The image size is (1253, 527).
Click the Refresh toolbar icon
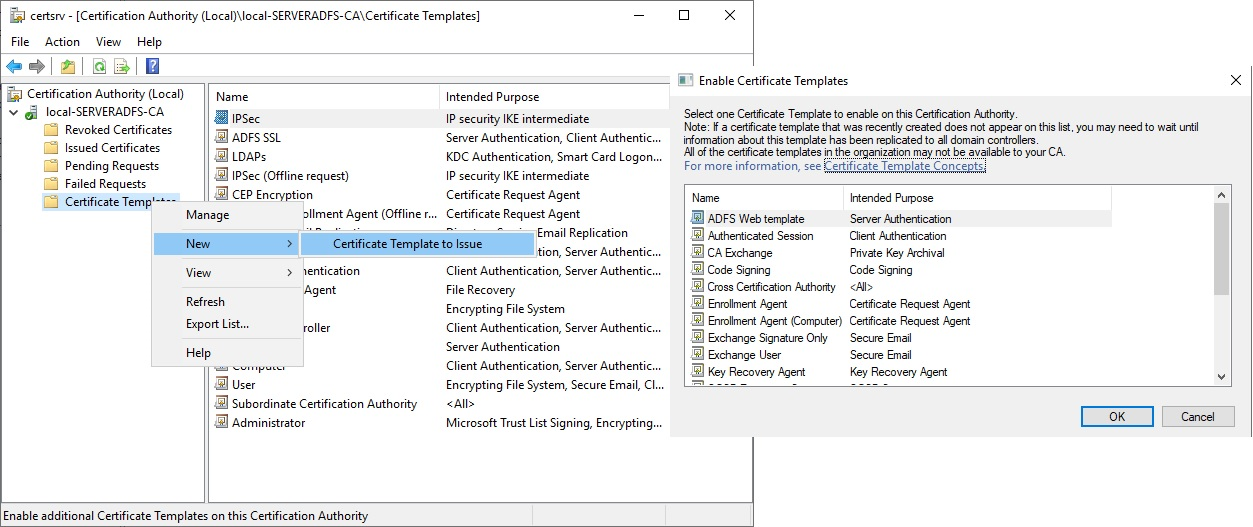[99, 67]
